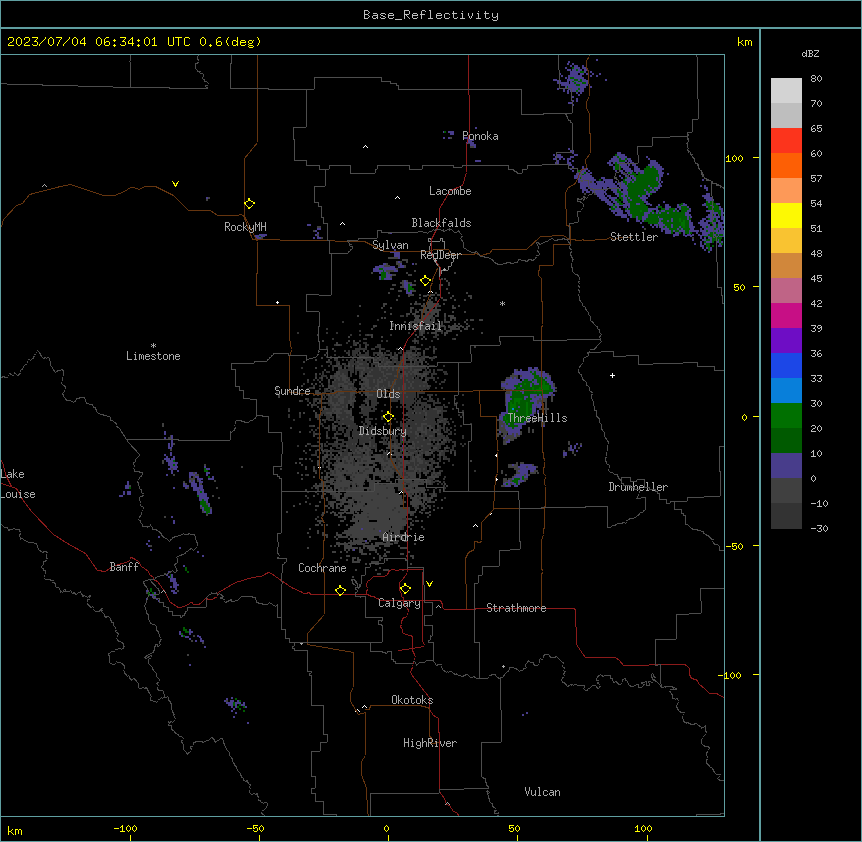Pick the green 30-20 dBZ legend swatch

tap(786, 416)
